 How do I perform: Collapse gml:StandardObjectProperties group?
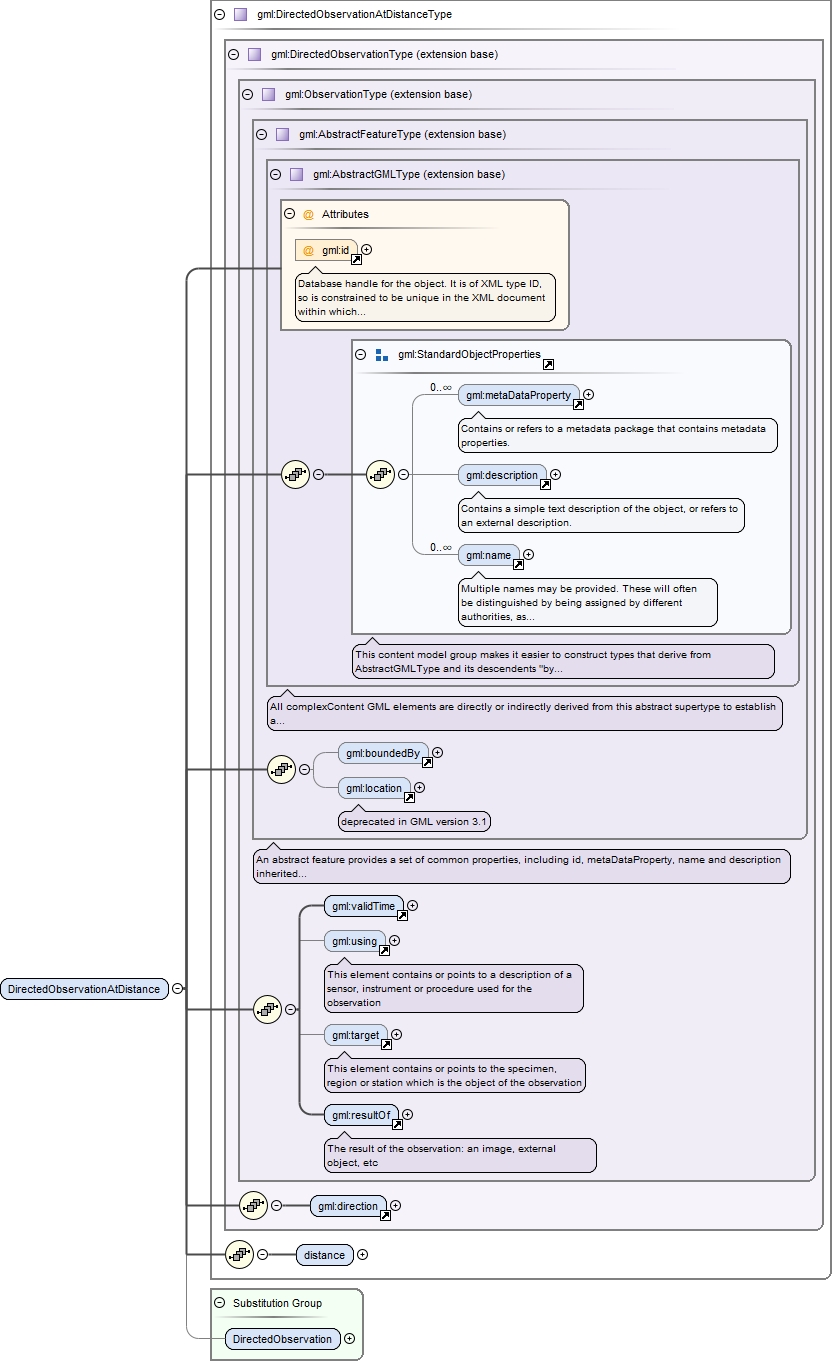tap(361, 355)
